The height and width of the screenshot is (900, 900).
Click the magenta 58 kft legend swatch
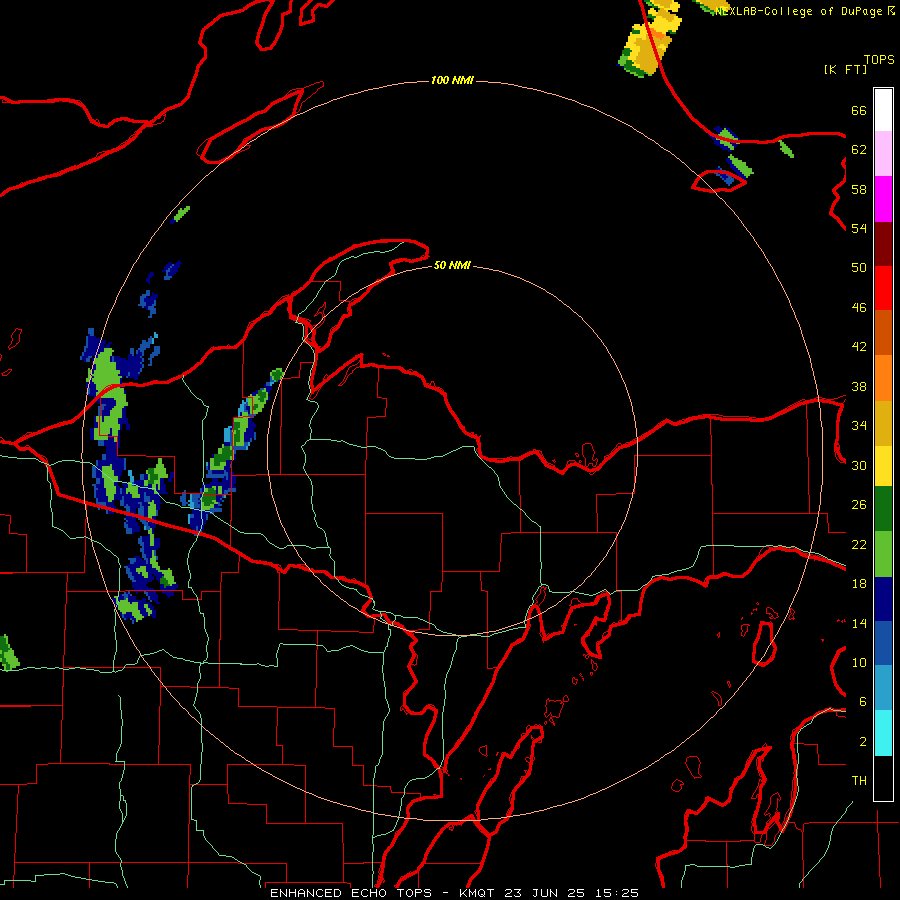point(883,199)
